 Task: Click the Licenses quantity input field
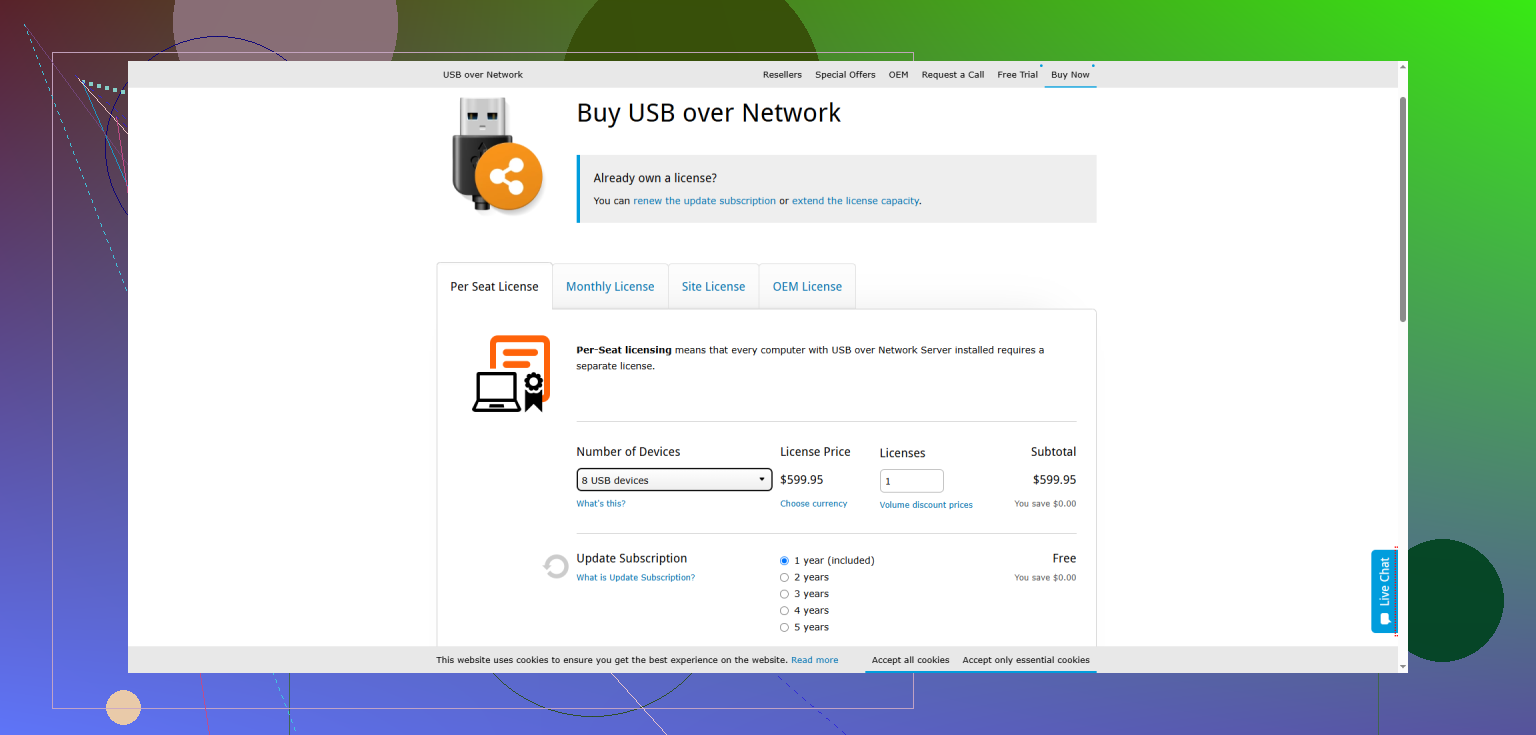click(911, 481)
